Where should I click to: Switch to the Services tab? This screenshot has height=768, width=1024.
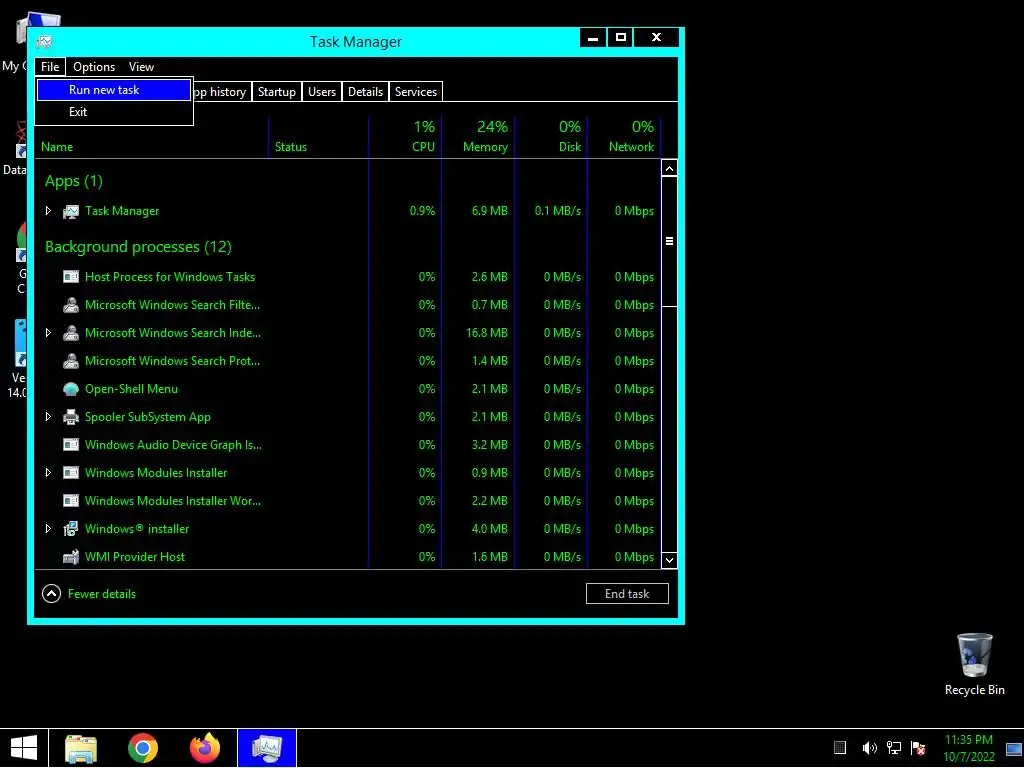click(416, 92)
